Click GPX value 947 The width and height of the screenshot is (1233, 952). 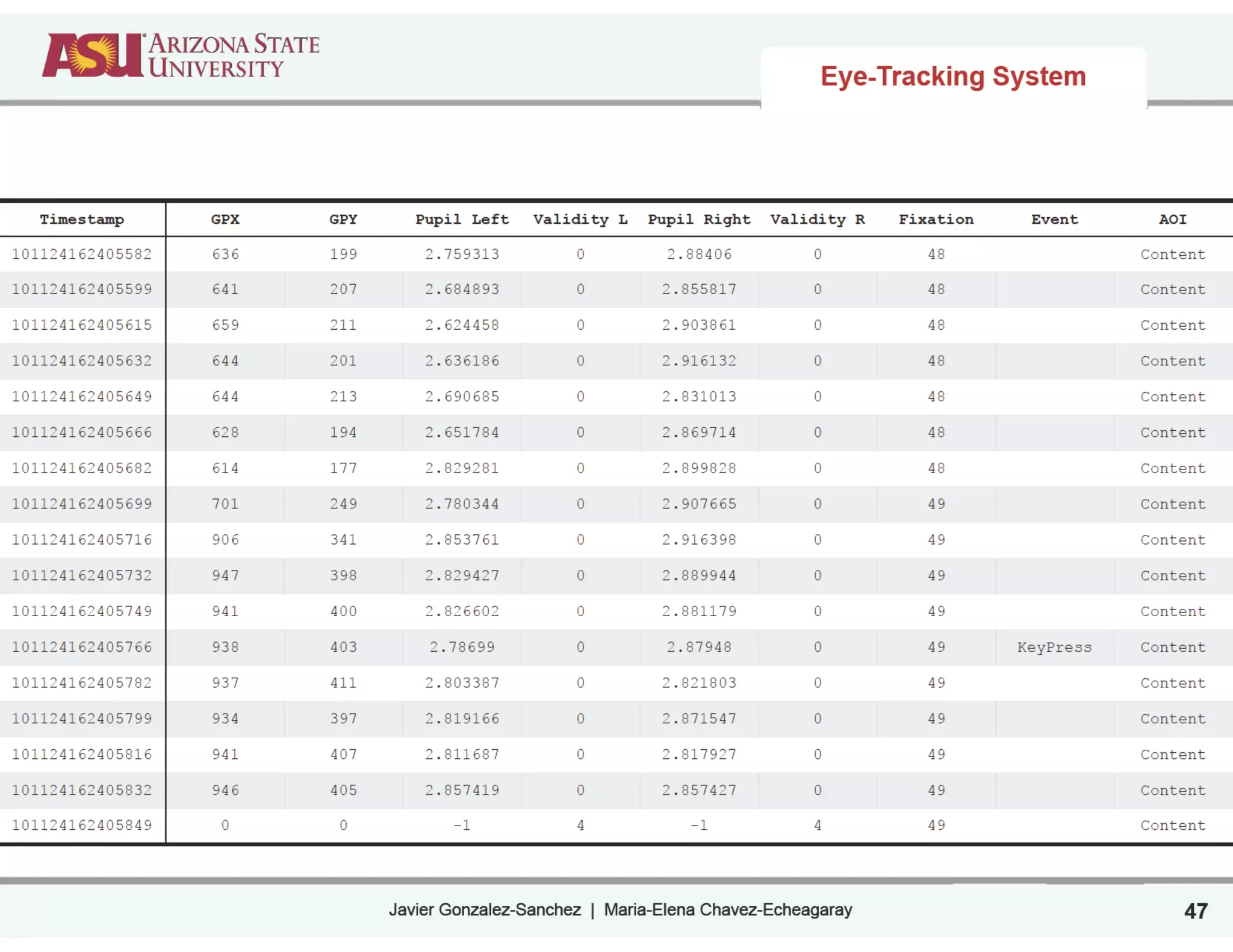[225, 575]
